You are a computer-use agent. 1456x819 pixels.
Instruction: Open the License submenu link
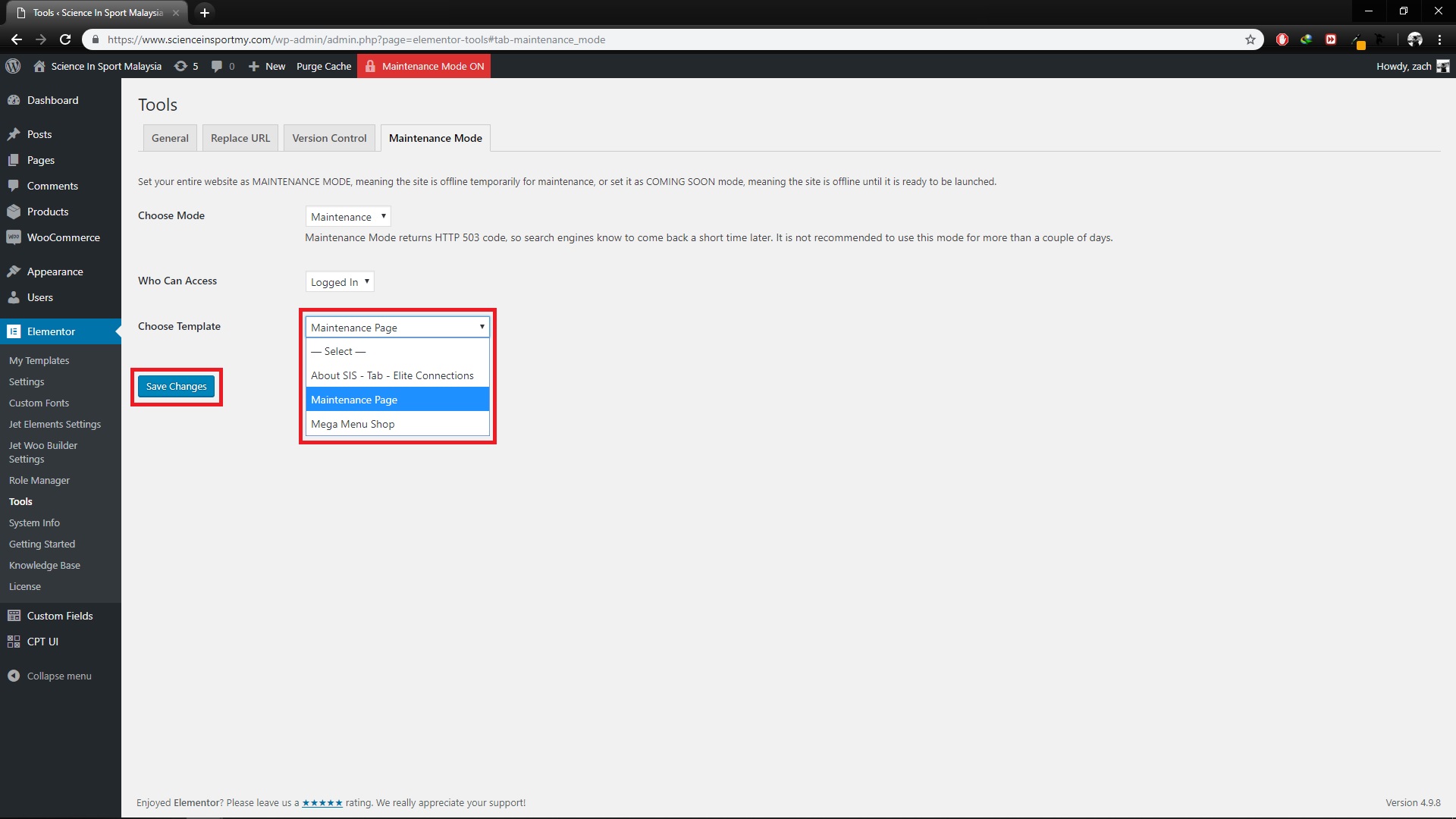(25, 586)
